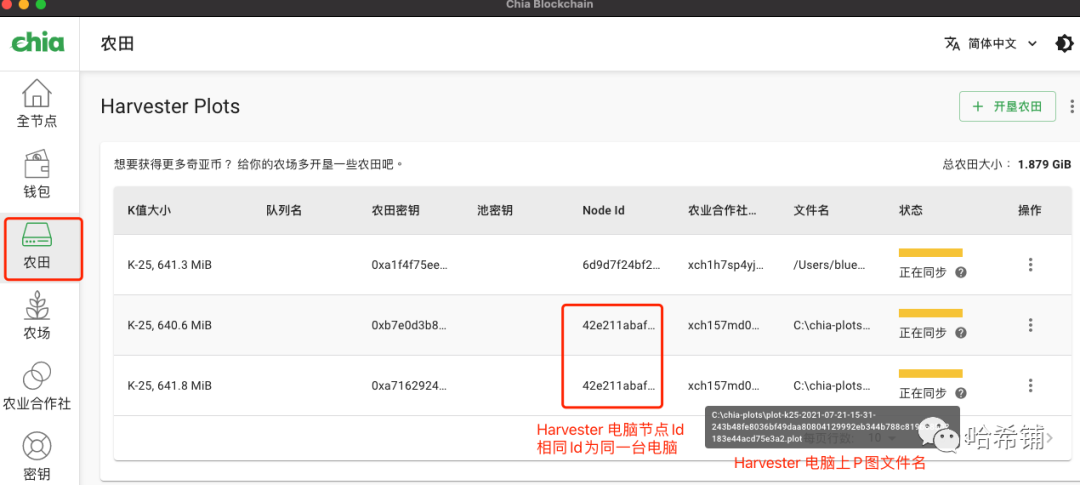
Task: Open the 密钥 keys page
Action: pos(37,456)
